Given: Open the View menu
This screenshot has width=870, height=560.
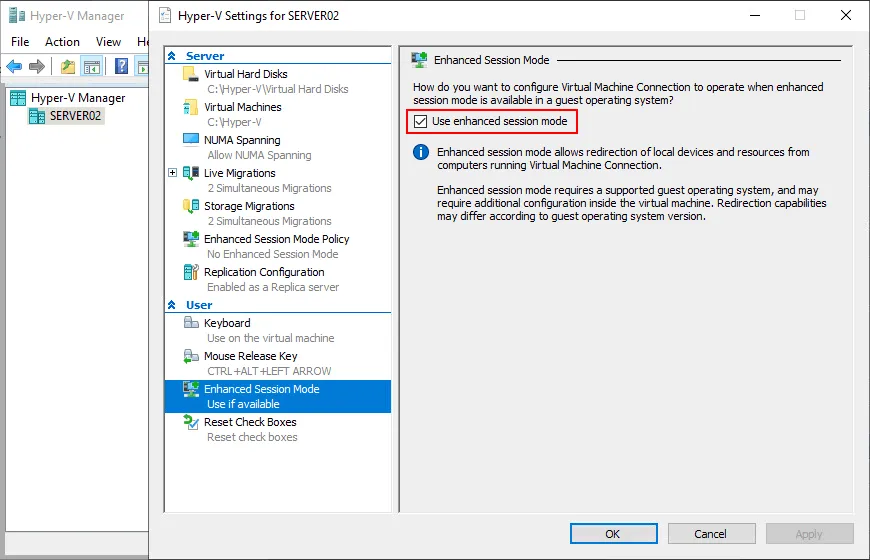Looking at the screenshot, I should coord(108,42).
